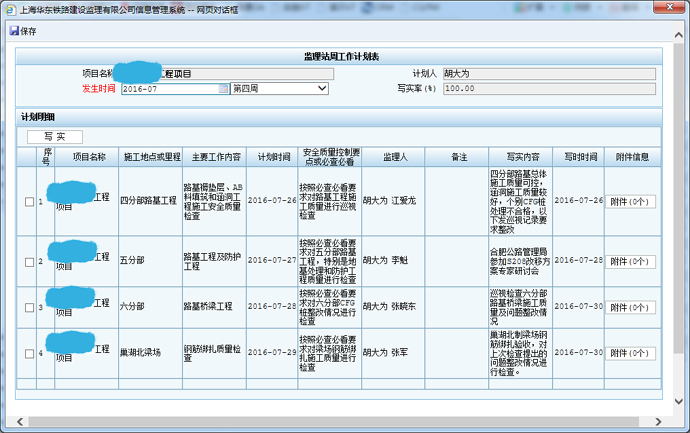This screenshot has width=690, height=433.
Task: Click the 计划人 field showing 胡大为
Action: (x=548, y=73)
